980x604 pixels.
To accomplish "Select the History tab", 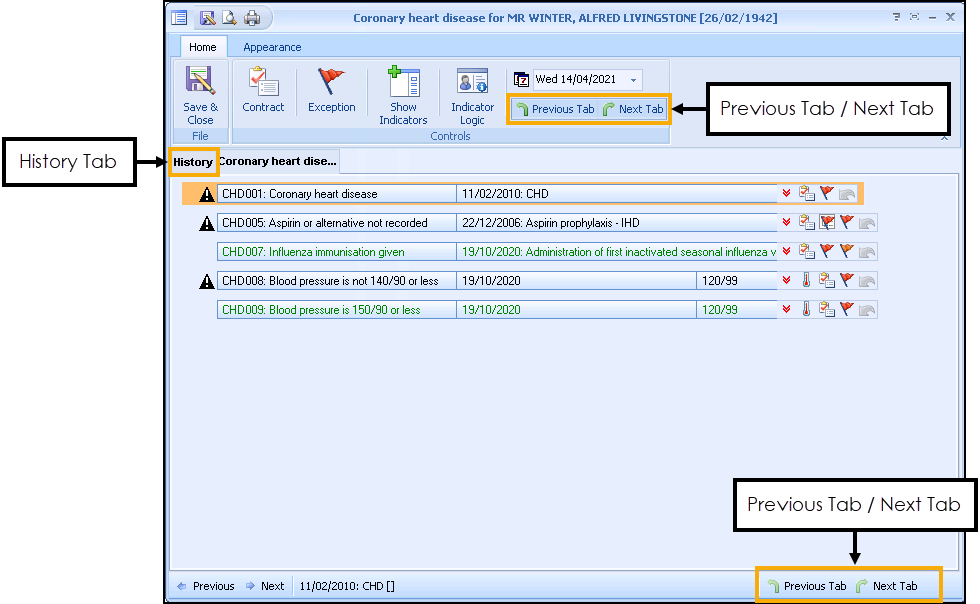I will point(193,161).
